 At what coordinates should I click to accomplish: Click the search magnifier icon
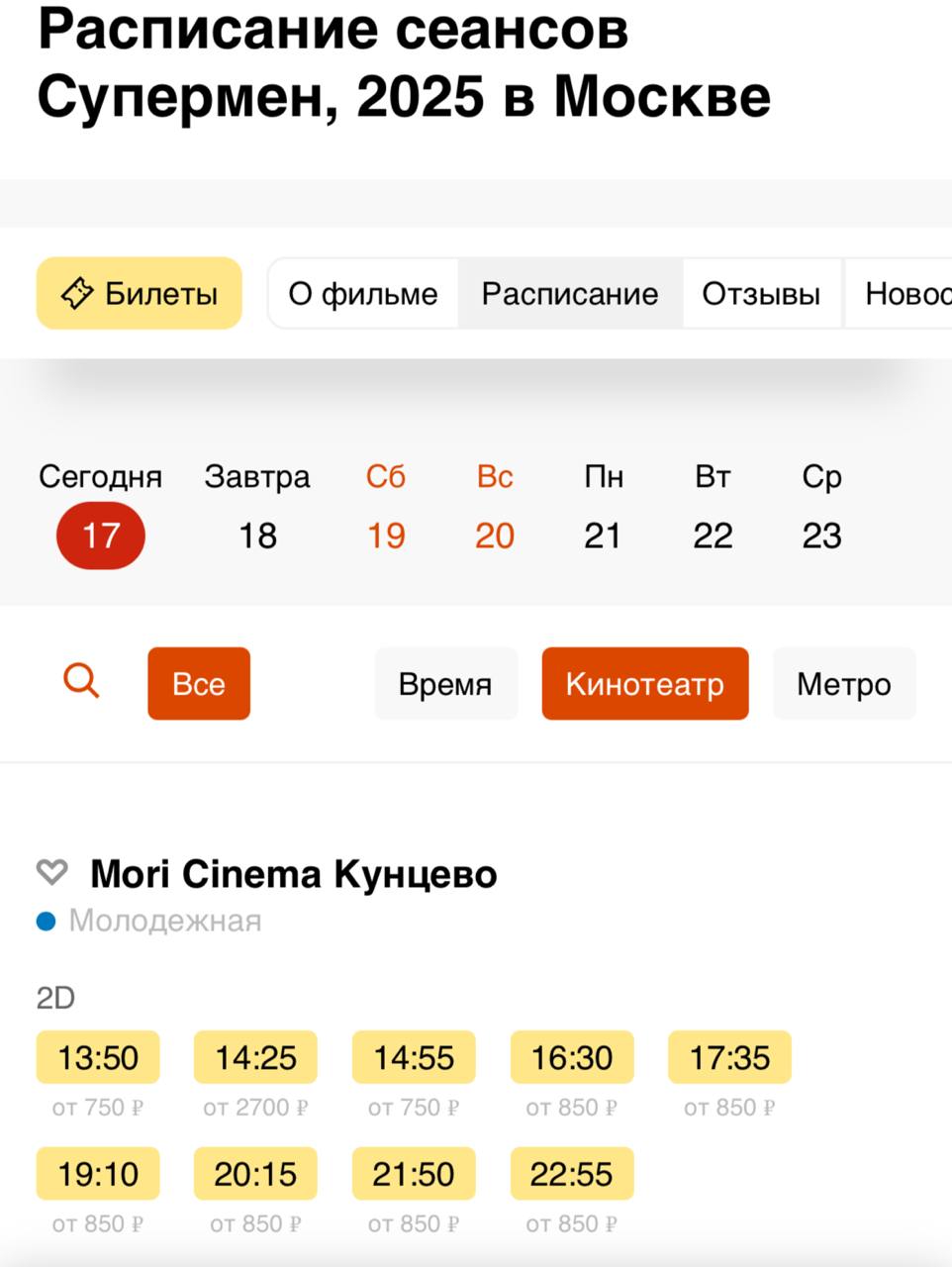(x=81, y=682)
